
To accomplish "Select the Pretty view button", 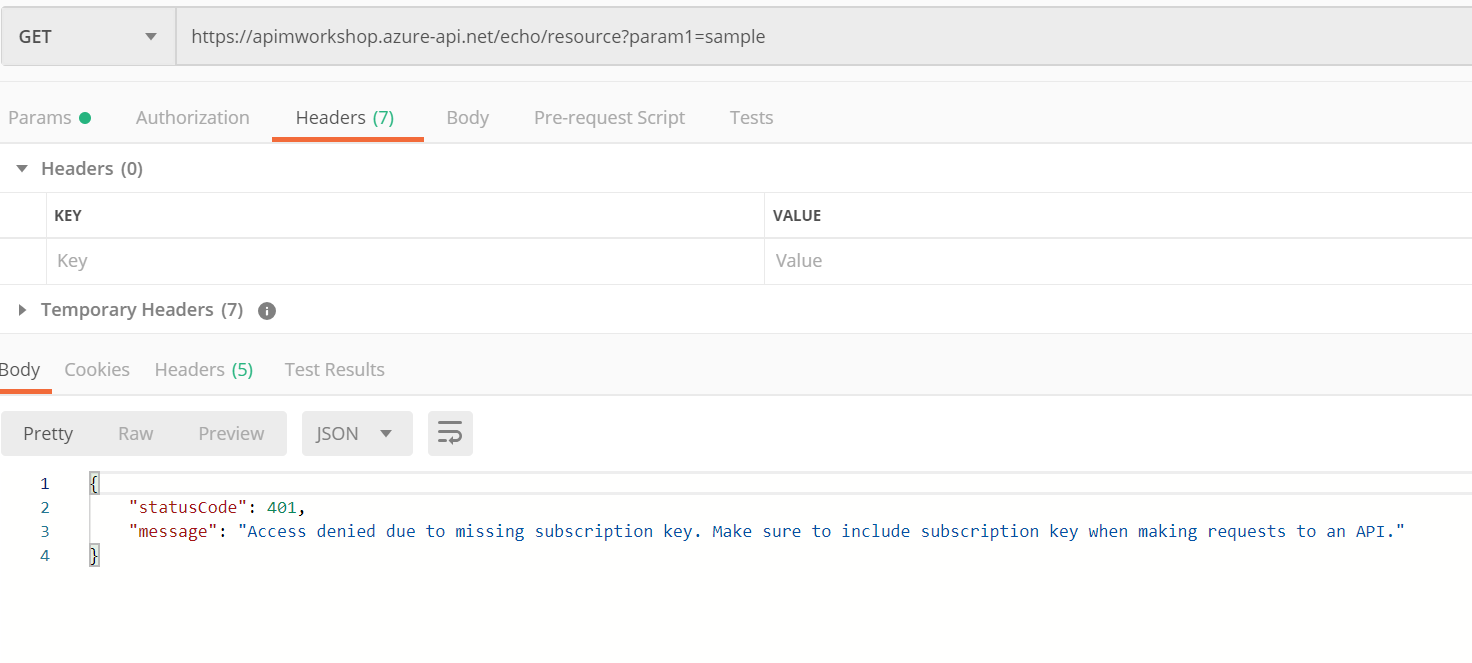I will 48,434.
